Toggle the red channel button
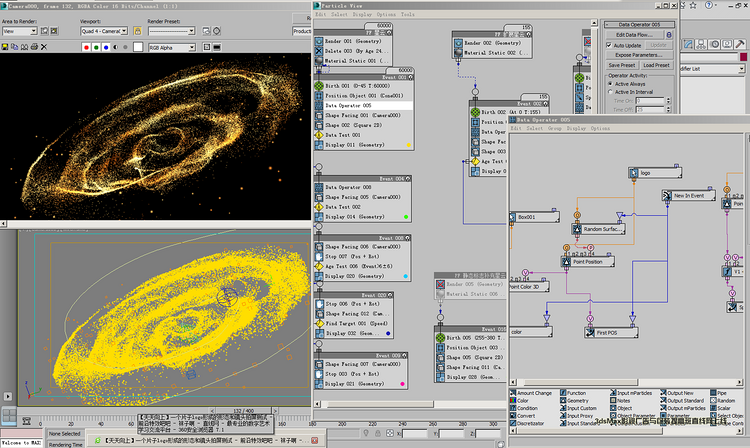The image size is (750, 448). [x=86, y=47]
